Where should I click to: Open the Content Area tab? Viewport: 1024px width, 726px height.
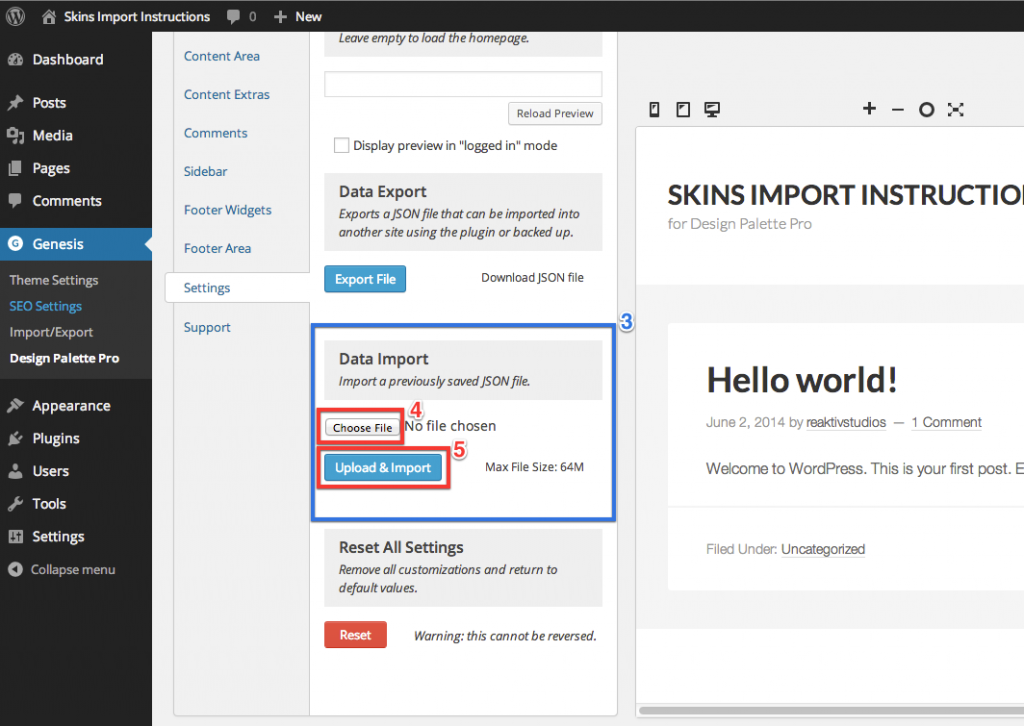[x=221, y=56]
